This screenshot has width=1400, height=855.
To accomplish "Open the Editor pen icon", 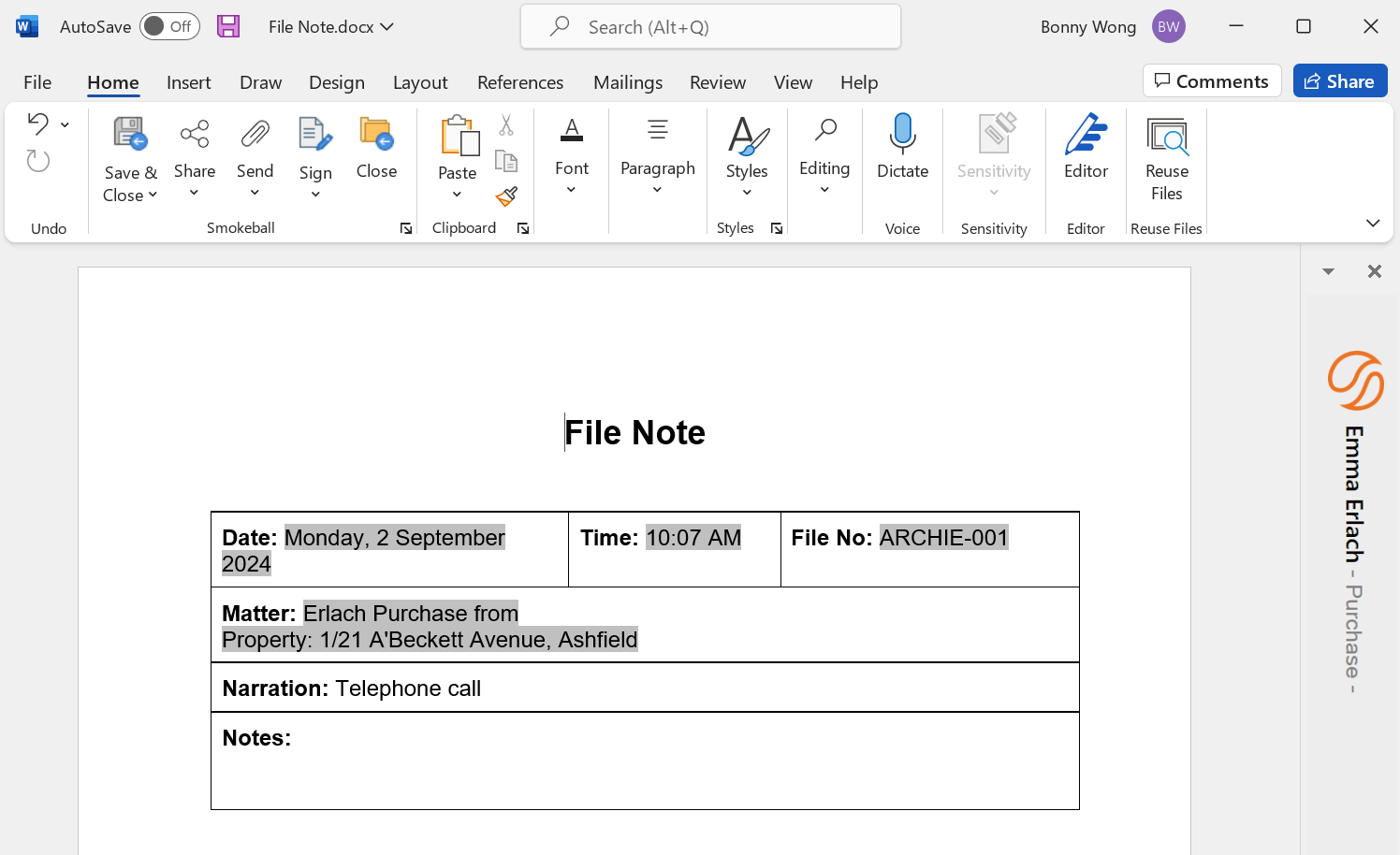I will click(x=1086, y=136).
